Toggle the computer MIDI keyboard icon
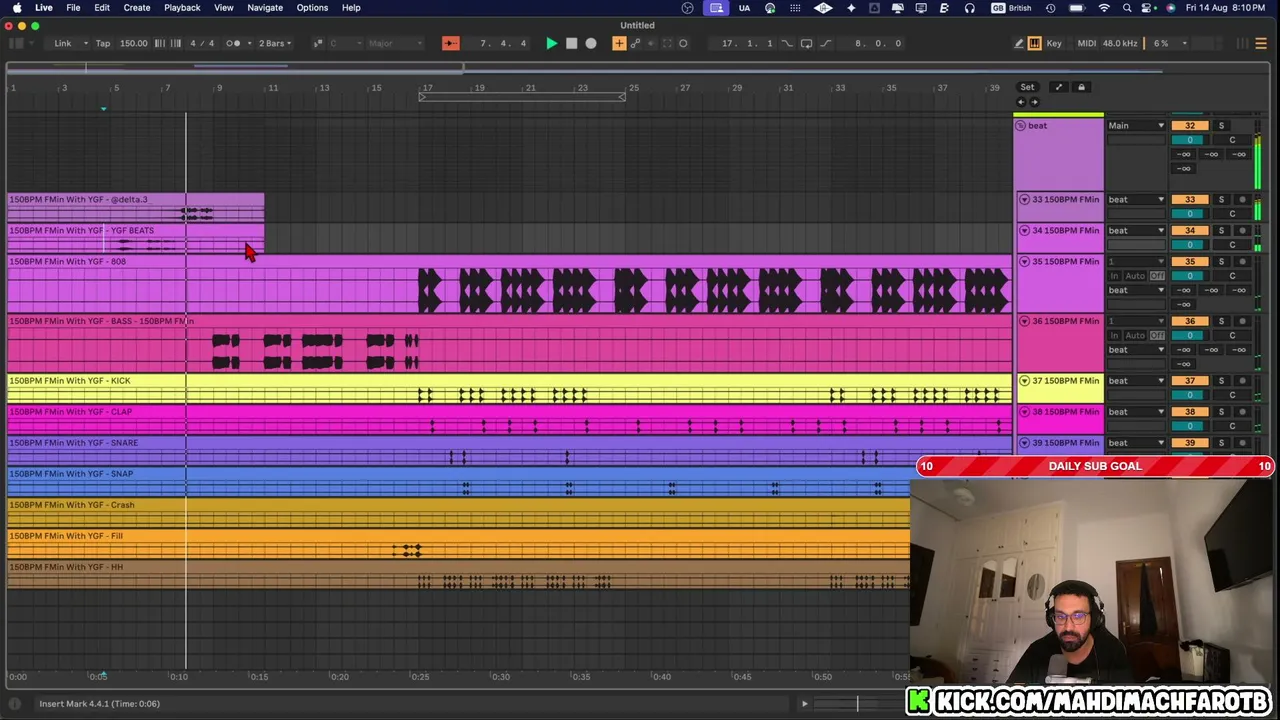 coord(1035,43)
